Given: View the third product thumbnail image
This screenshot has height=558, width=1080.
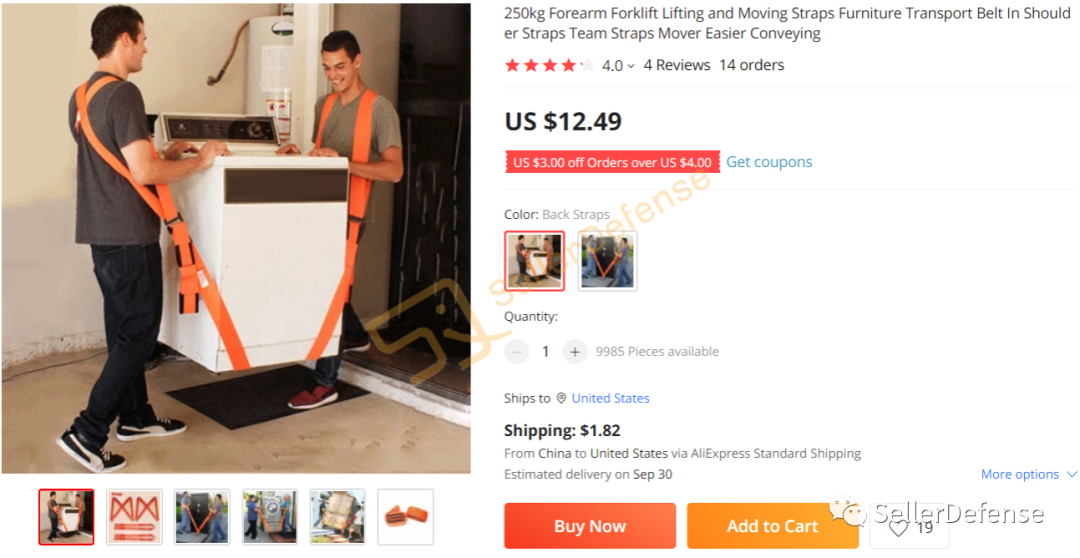Looking at the screenshot, I should [202, 517].
